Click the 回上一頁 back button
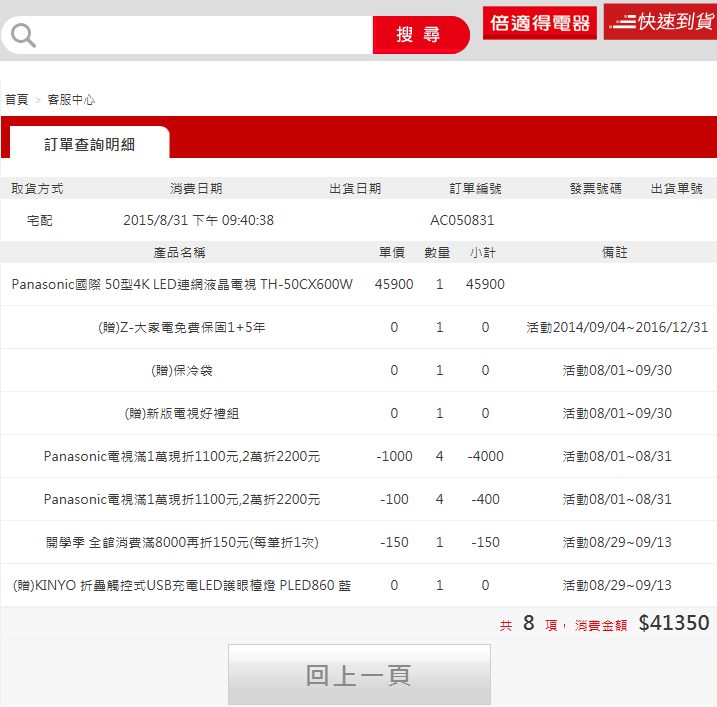The height and width of the screenshot is (707, 717). coord(359,675)
